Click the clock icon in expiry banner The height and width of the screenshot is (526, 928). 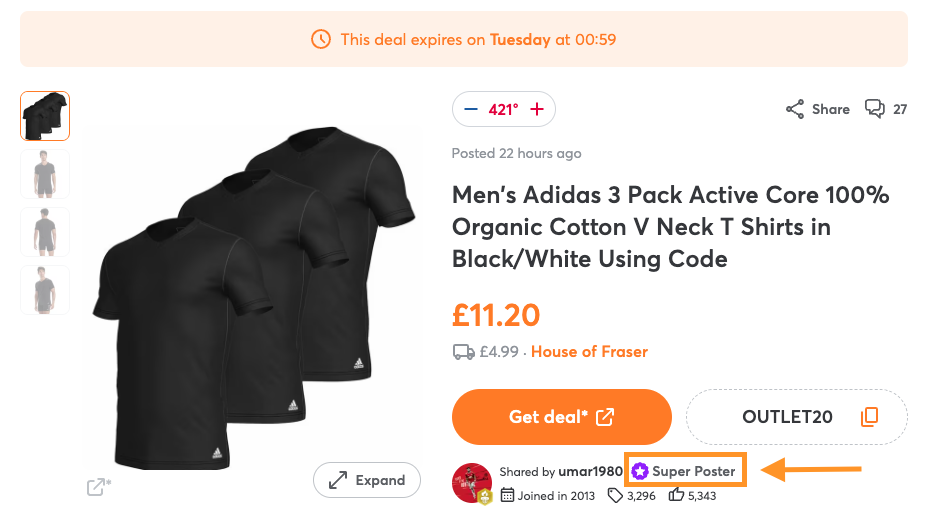tap(321, 40)
